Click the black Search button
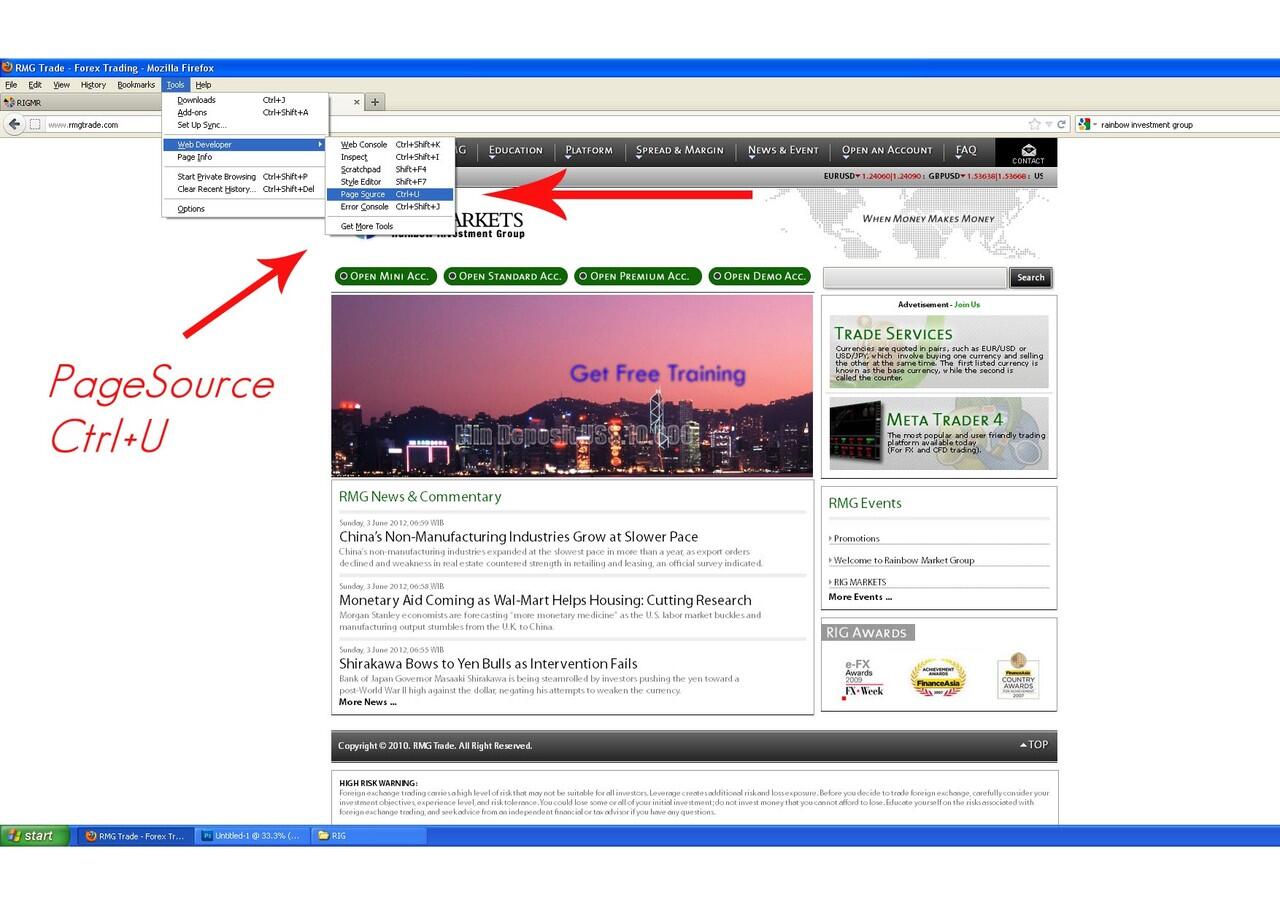 click(1030, 278)
